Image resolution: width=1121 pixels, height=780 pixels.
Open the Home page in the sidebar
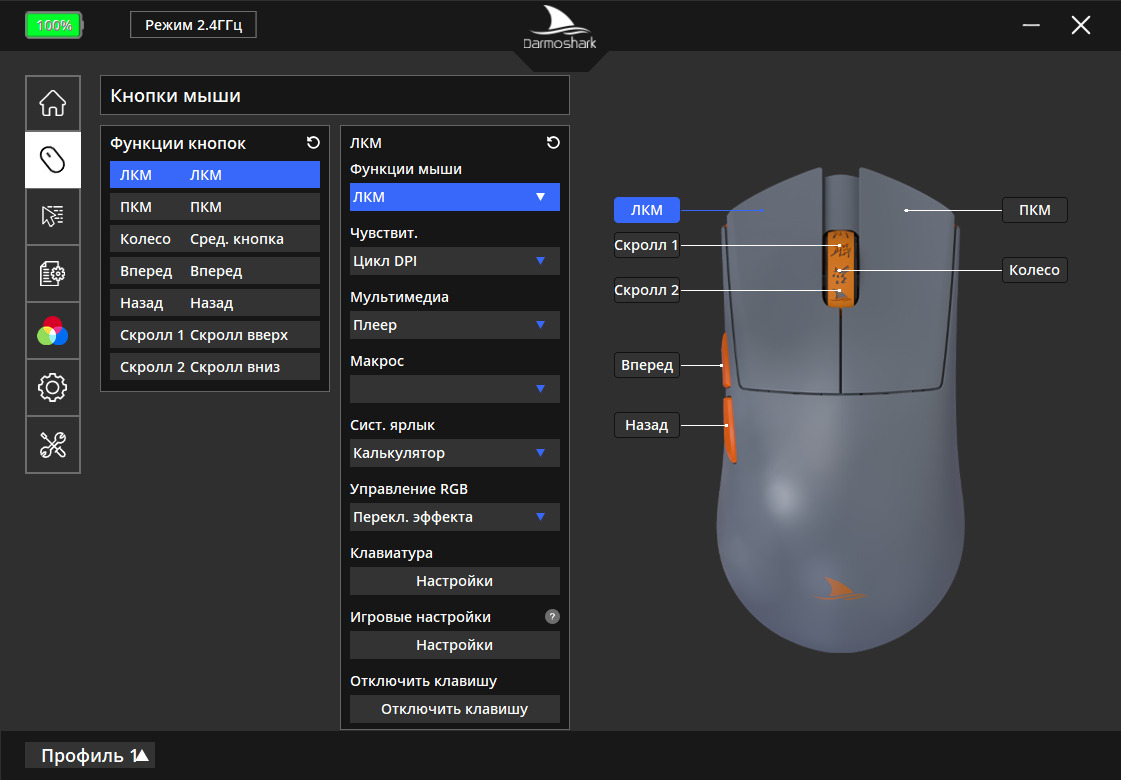pyautogui.click(x=53, y=103)
